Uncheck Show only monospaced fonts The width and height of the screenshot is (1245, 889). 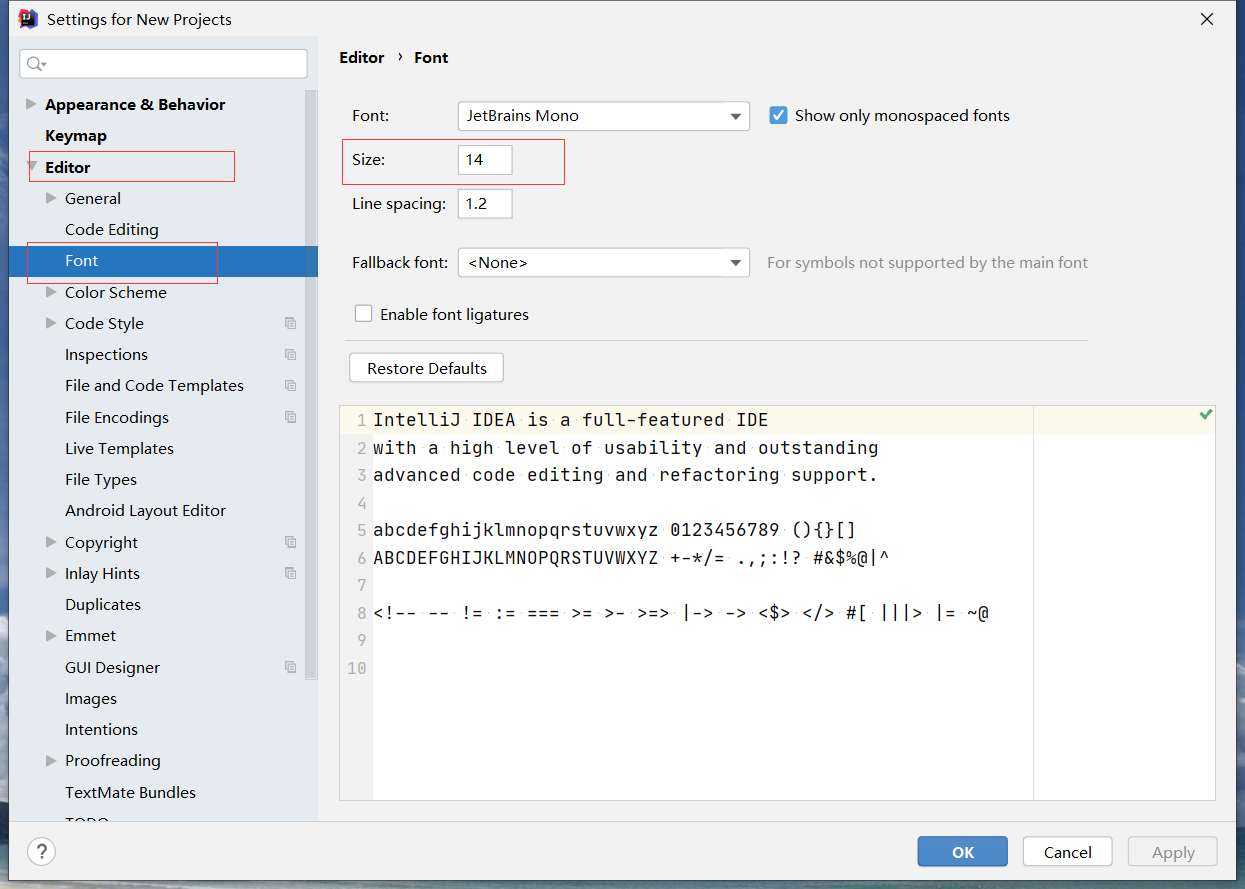[779, 115]
